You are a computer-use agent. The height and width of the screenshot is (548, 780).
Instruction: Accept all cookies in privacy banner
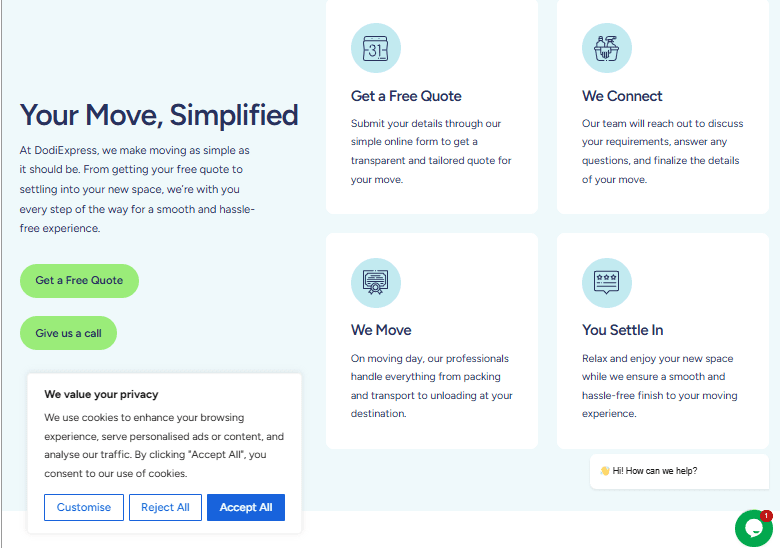(x=246, y=507)
